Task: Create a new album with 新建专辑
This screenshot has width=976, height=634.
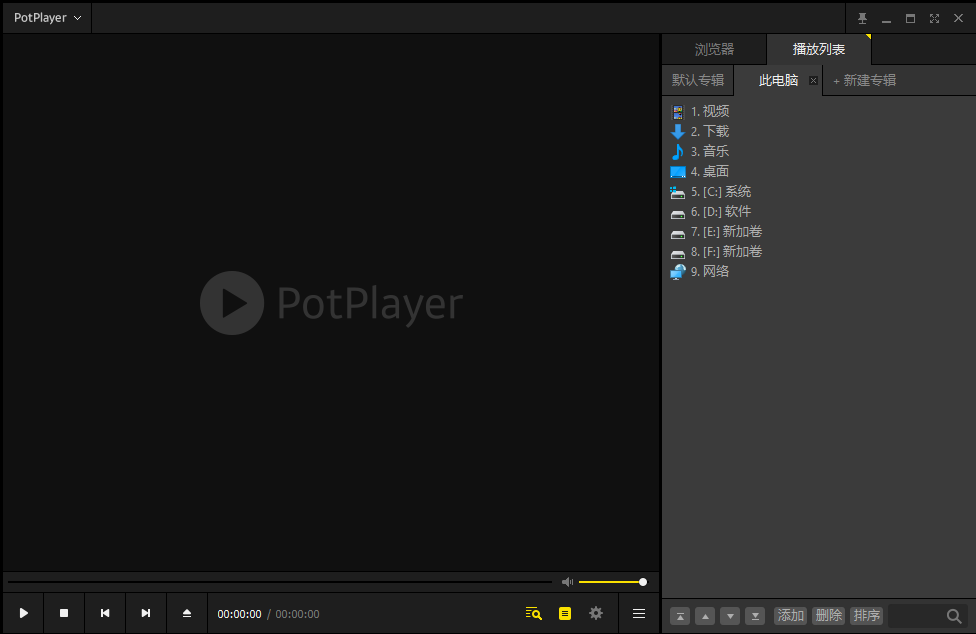Action: pos(864,80)
